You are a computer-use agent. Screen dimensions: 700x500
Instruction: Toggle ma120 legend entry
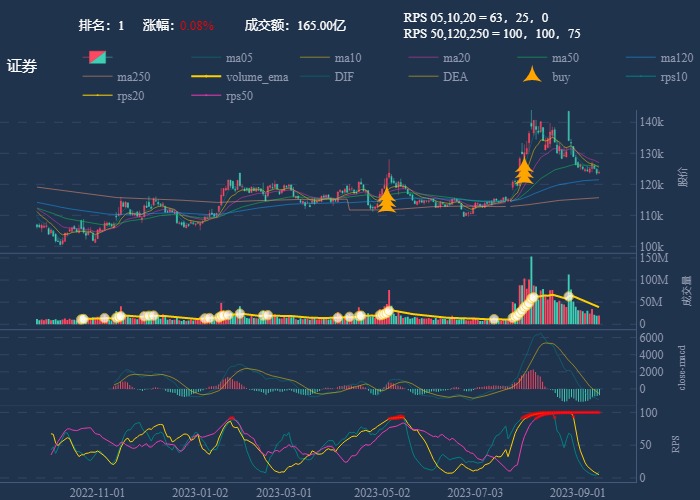point(641,58)
